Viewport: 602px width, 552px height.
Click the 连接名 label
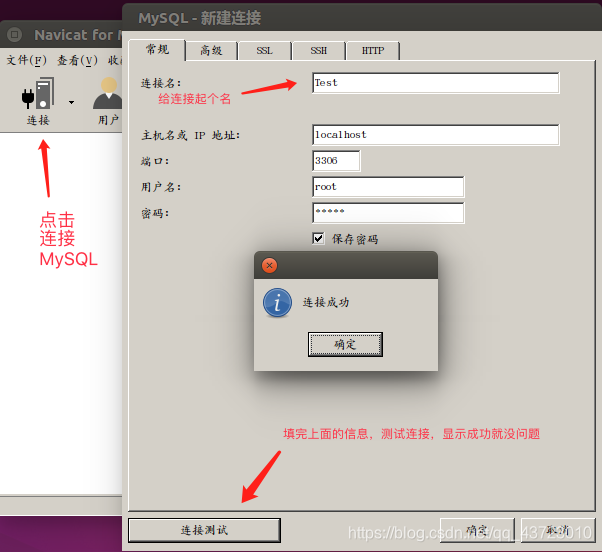pyautogui.click(x=161, y=83)
